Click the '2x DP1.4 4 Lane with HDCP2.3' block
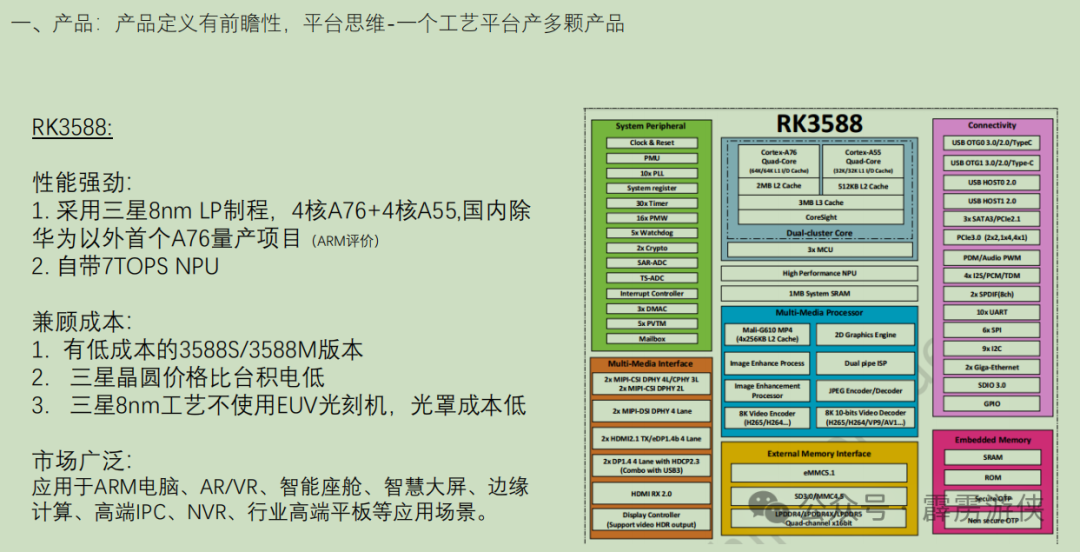This screenshot has height=552, width=1080. (651, 466)
